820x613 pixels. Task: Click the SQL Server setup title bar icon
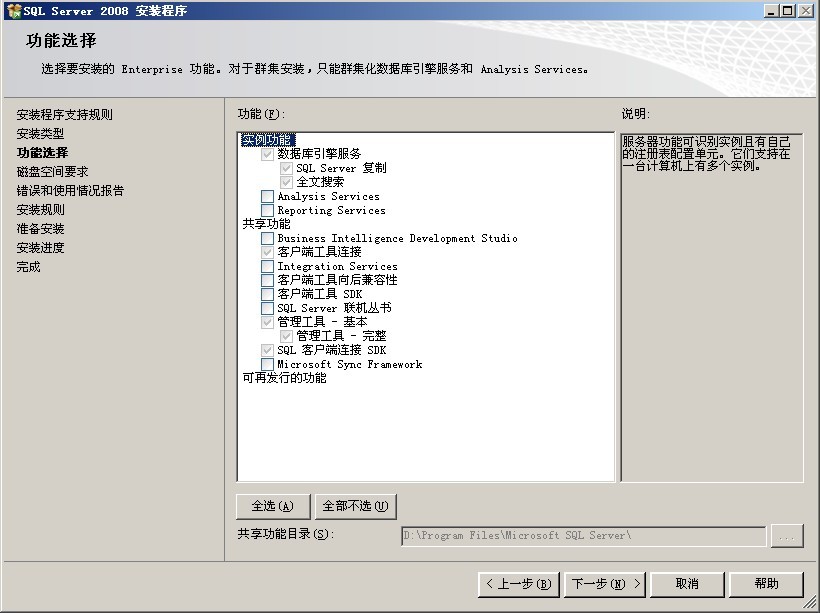coord(14,10)
